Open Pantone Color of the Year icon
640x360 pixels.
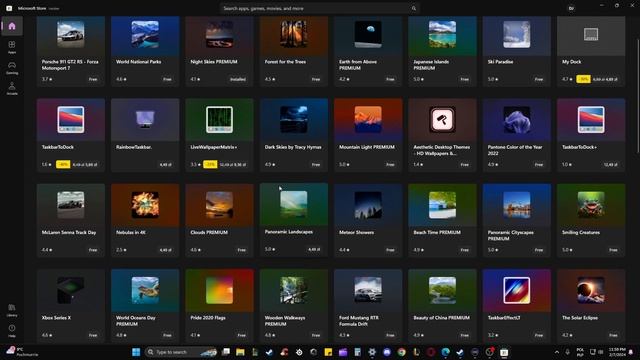tap(516, 120)
